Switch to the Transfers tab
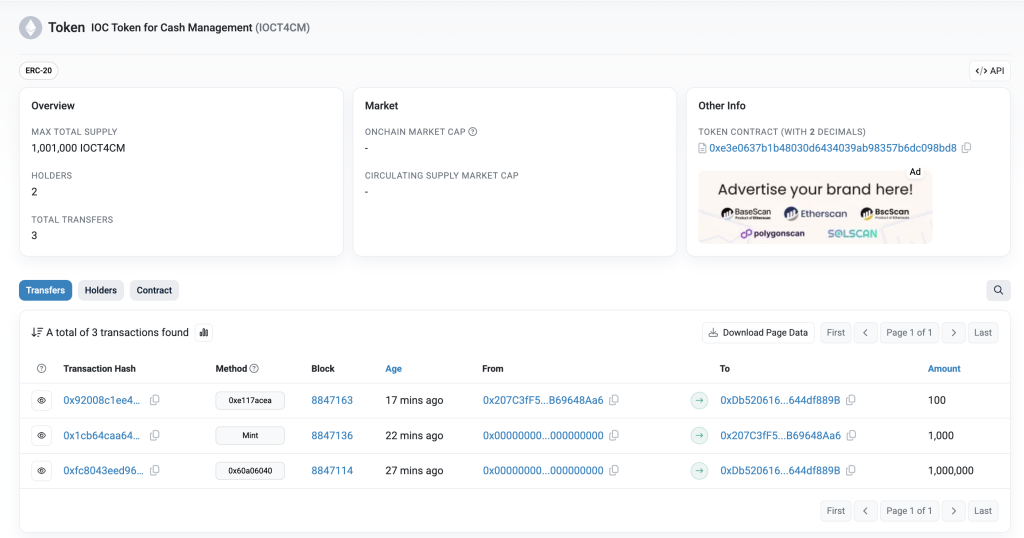Viewport: 1024px width, 538px height. pos(46,290)
